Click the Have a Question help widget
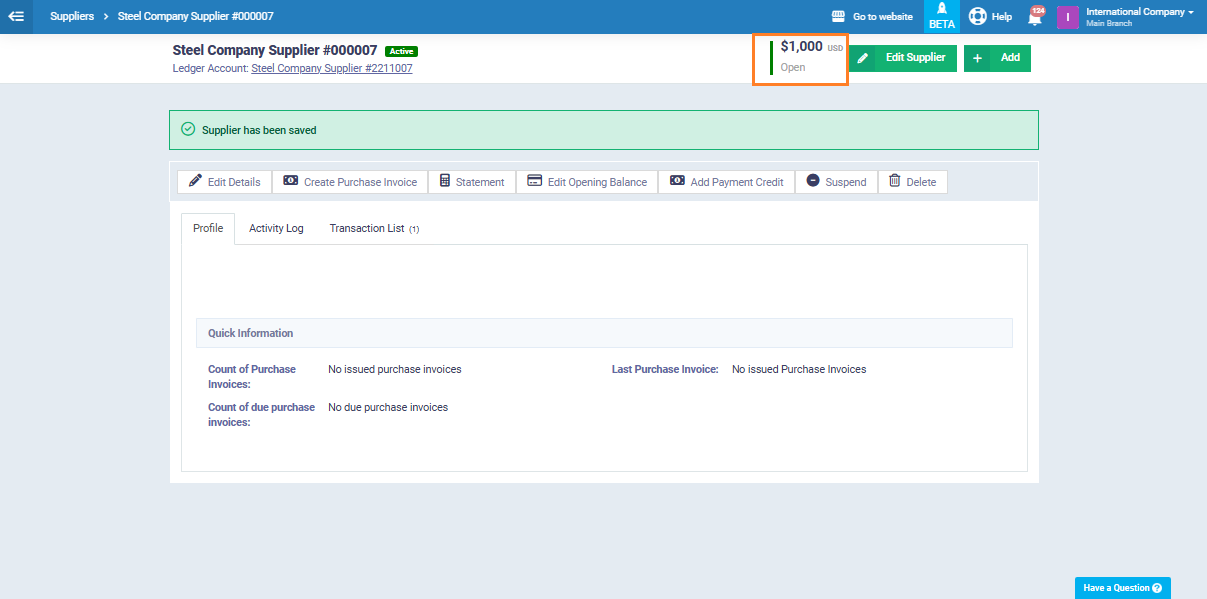1207x599 pixels. click(1122, 588)
